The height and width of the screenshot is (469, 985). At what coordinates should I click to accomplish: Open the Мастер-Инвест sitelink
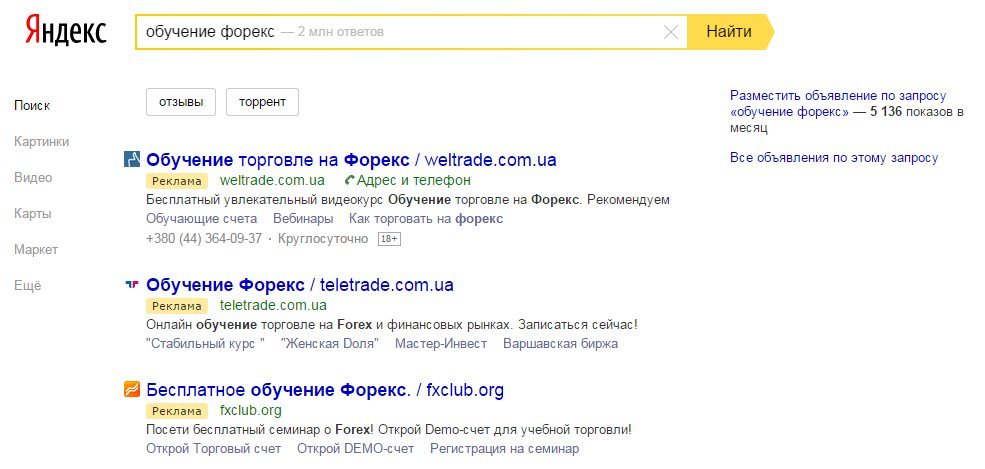click(x=441, y=344)
